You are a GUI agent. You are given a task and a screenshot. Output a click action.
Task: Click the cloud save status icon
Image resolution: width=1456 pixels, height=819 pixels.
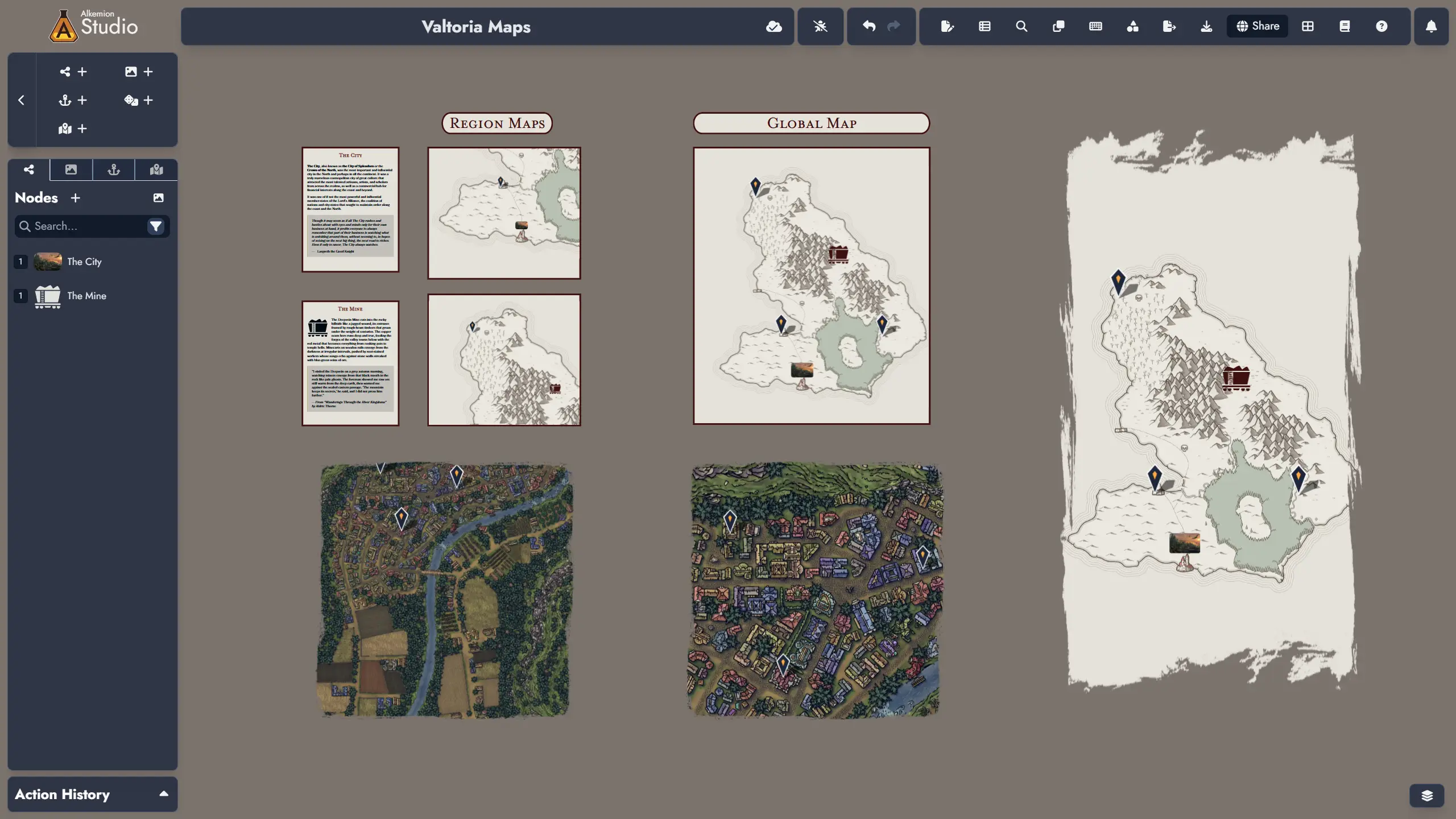click(x=773, y=26)
